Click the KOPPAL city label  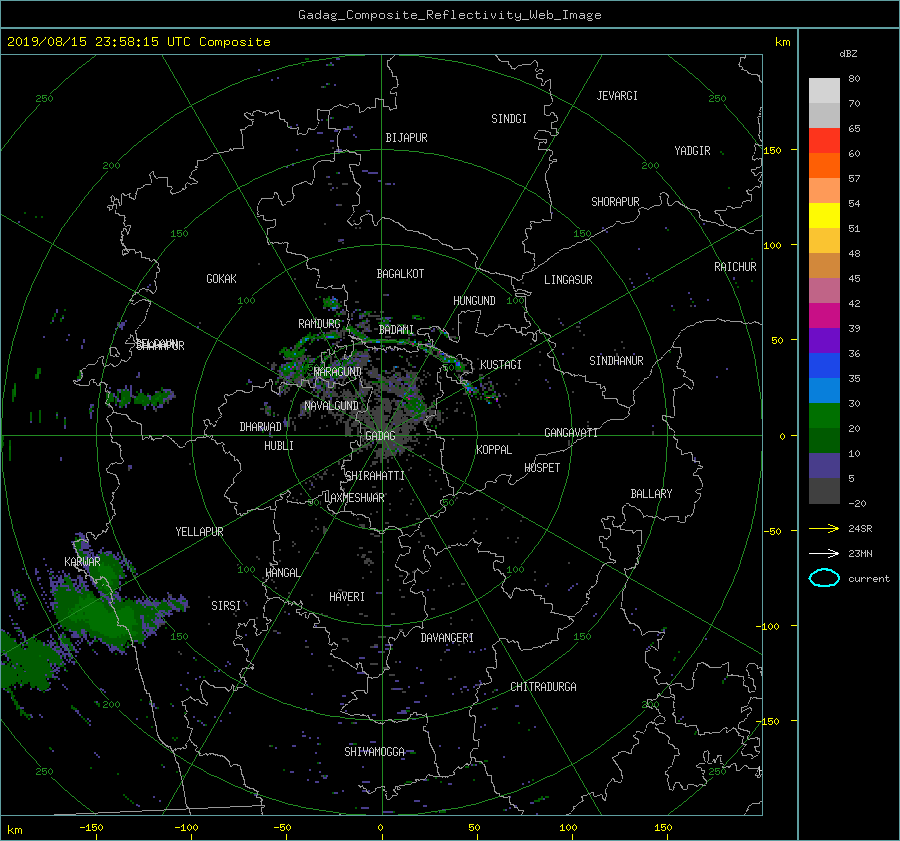point(494,449)
